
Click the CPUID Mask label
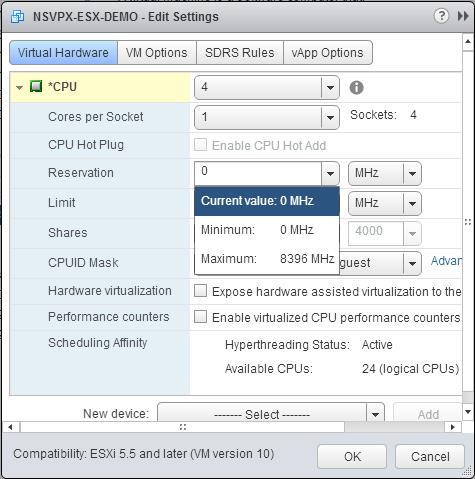pyautogui.click(x=83, y=263)
